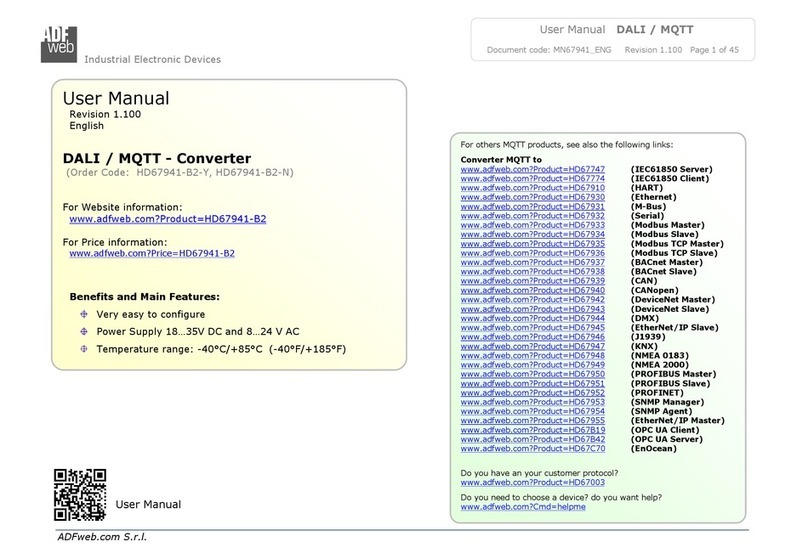
Task: Visit the HD67934 Modbus Slave link
Action: [x=533, y=234]
